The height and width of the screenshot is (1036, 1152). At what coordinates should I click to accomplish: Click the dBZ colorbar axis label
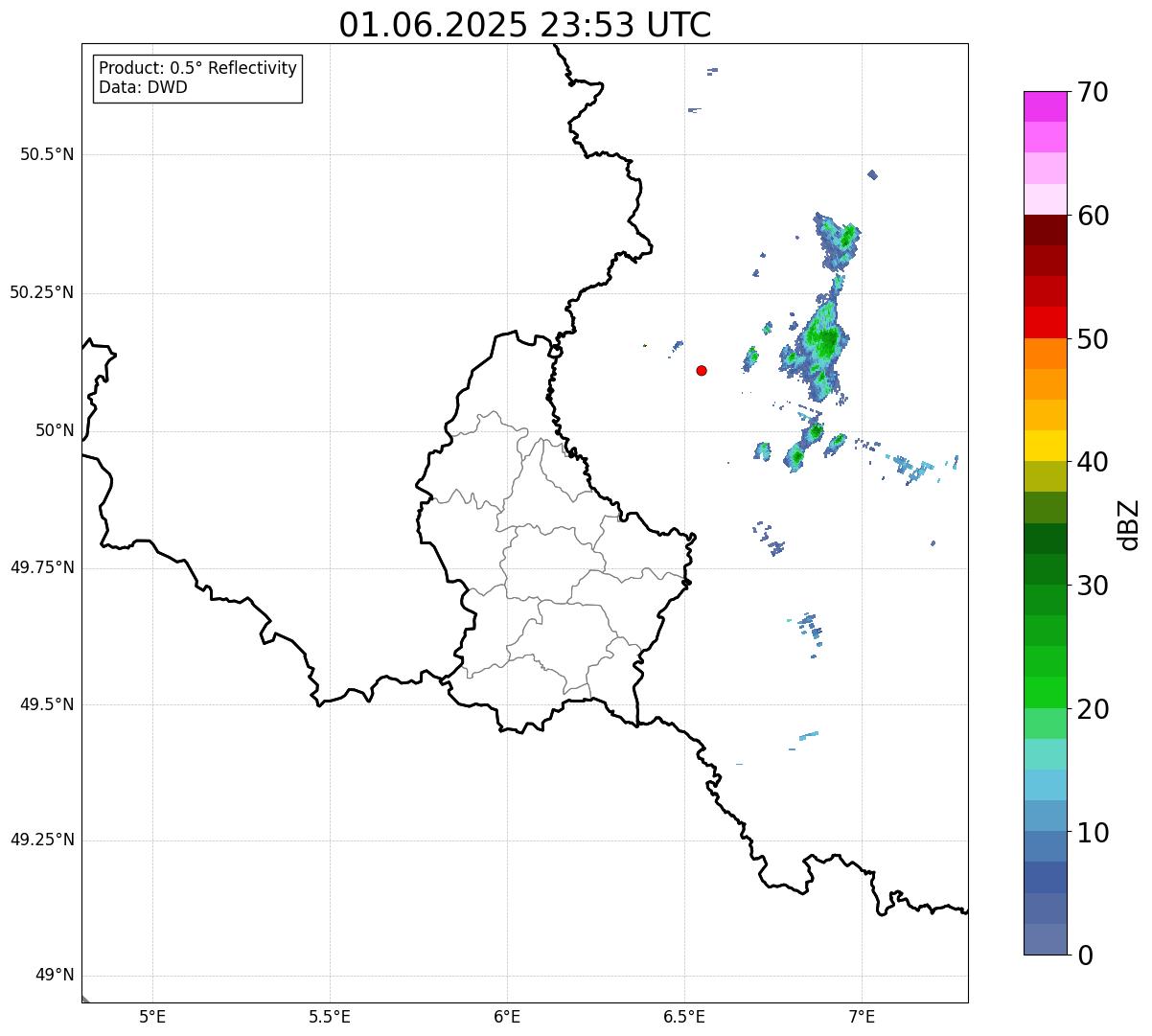(1129, 523)
